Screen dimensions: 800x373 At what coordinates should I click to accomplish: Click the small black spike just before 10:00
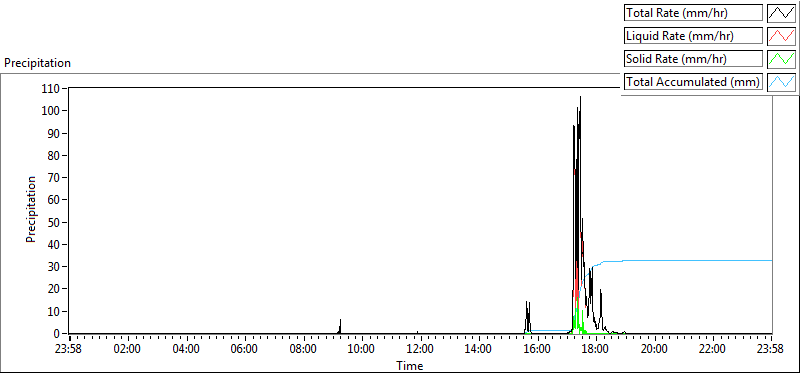tap(340, 326)
